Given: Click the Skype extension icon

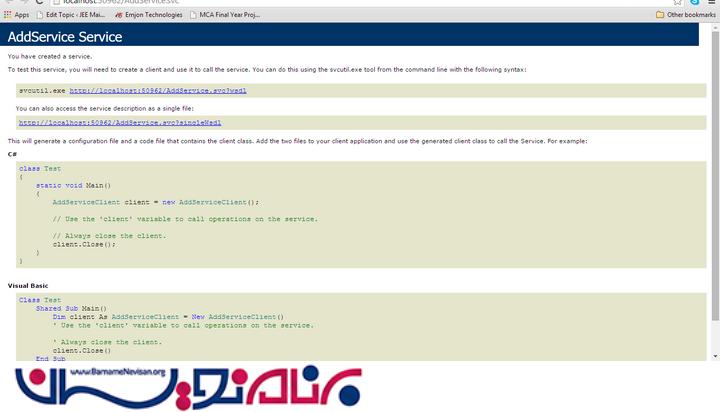Looking at the screenshot, I should click(694, 3).
